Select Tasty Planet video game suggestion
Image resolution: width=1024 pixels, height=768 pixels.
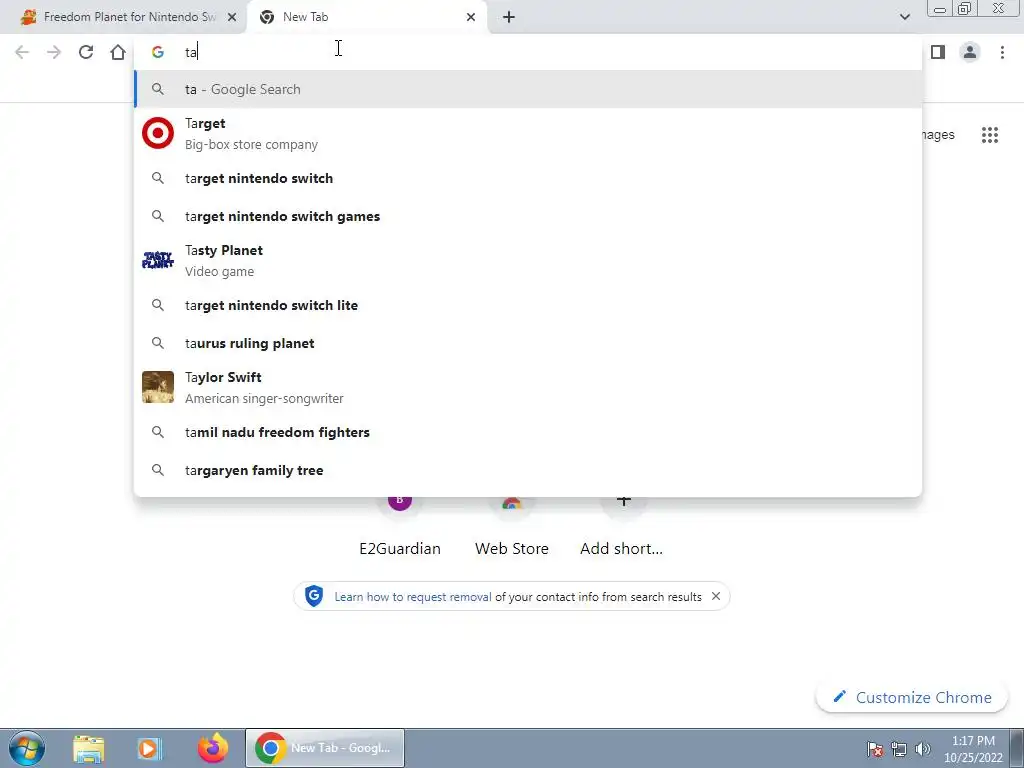tap(528, 261)
